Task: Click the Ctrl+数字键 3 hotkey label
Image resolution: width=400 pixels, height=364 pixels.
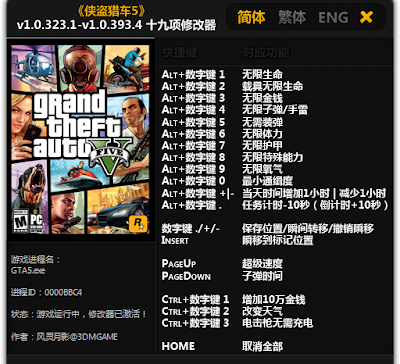Action: [x=195, y=323]
